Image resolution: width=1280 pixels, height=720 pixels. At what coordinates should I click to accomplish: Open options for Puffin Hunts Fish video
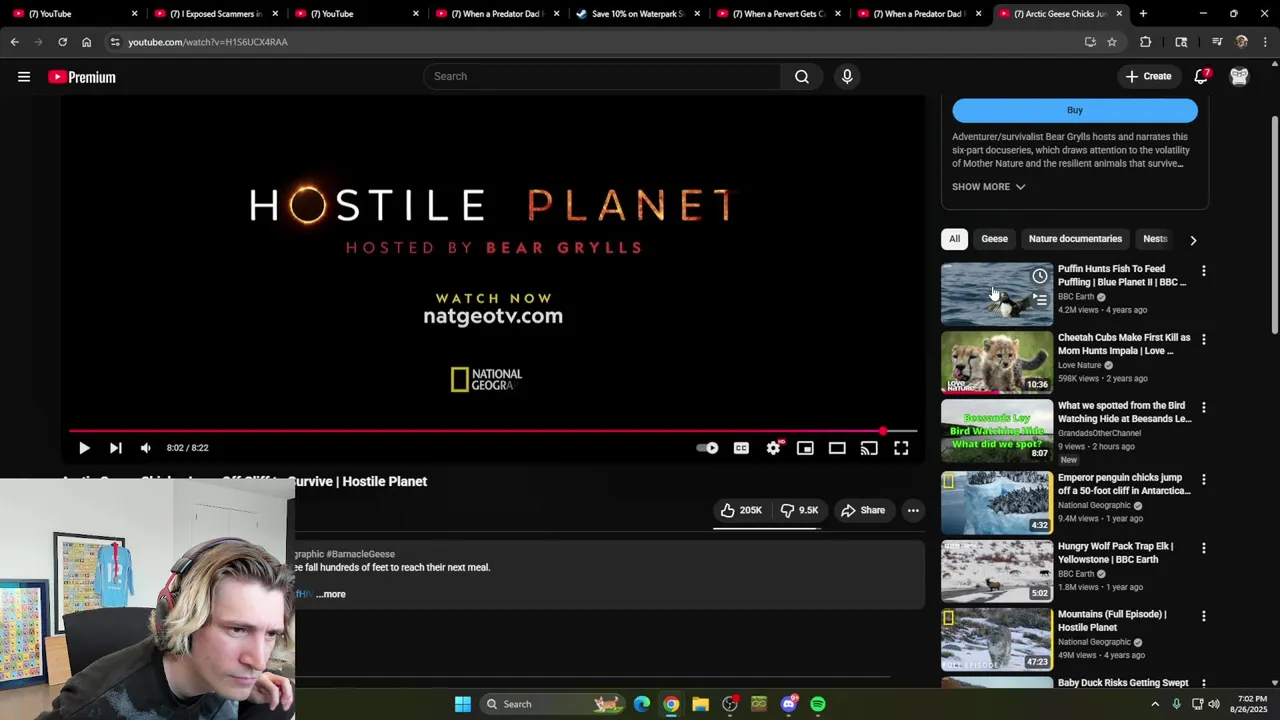point(1204,271)
